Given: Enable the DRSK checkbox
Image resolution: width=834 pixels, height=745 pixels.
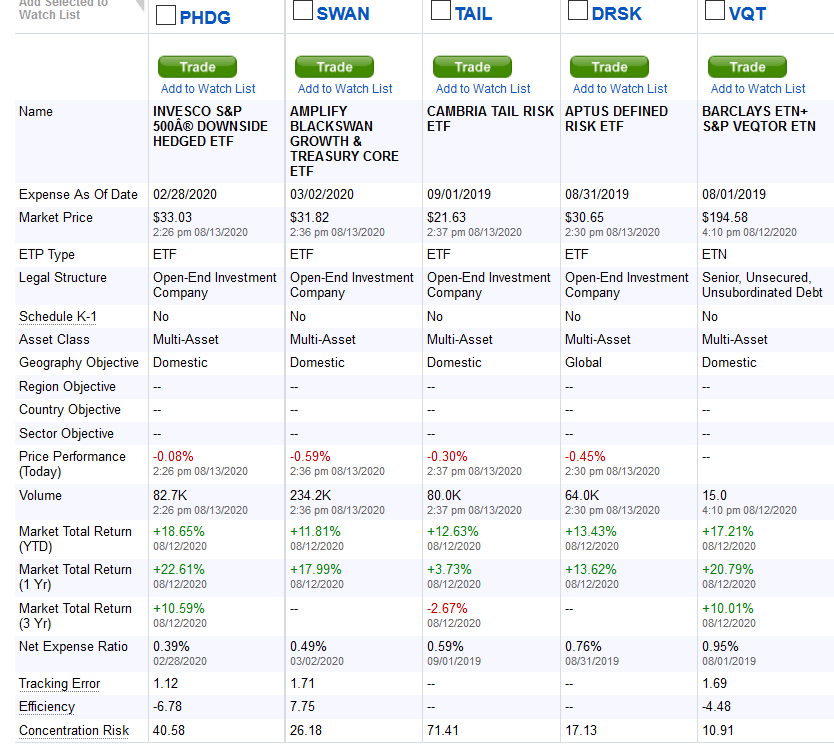Looking at the screenshot, I should [578, 10].
